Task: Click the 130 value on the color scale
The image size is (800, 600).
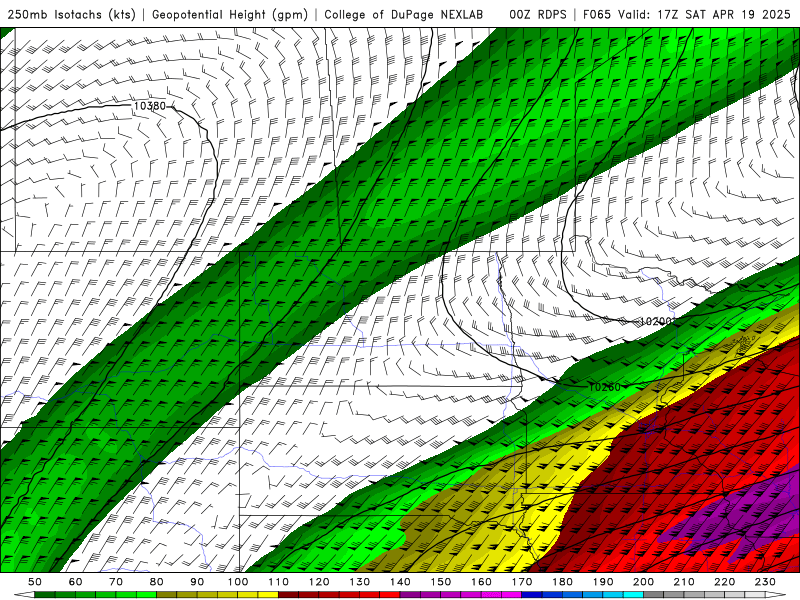Action: [x=359, y=582]
